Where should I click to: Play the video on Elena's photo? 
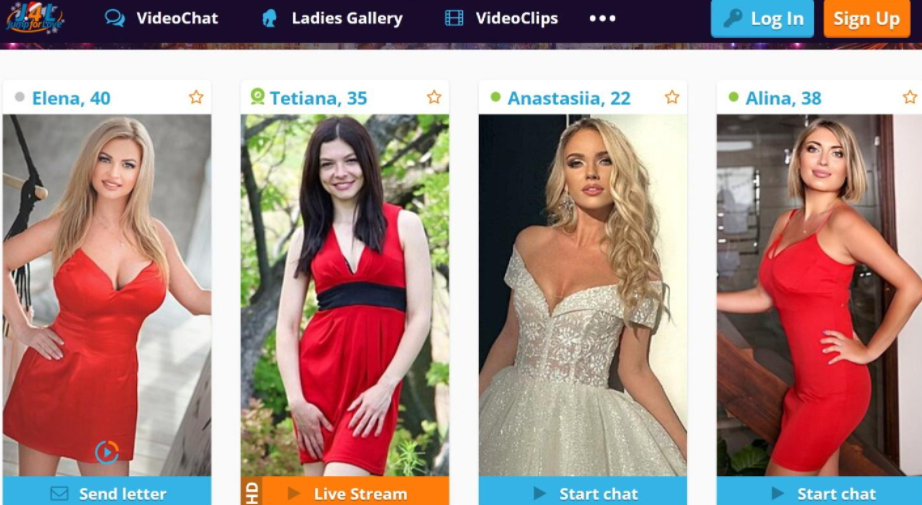tap(107, 452)
